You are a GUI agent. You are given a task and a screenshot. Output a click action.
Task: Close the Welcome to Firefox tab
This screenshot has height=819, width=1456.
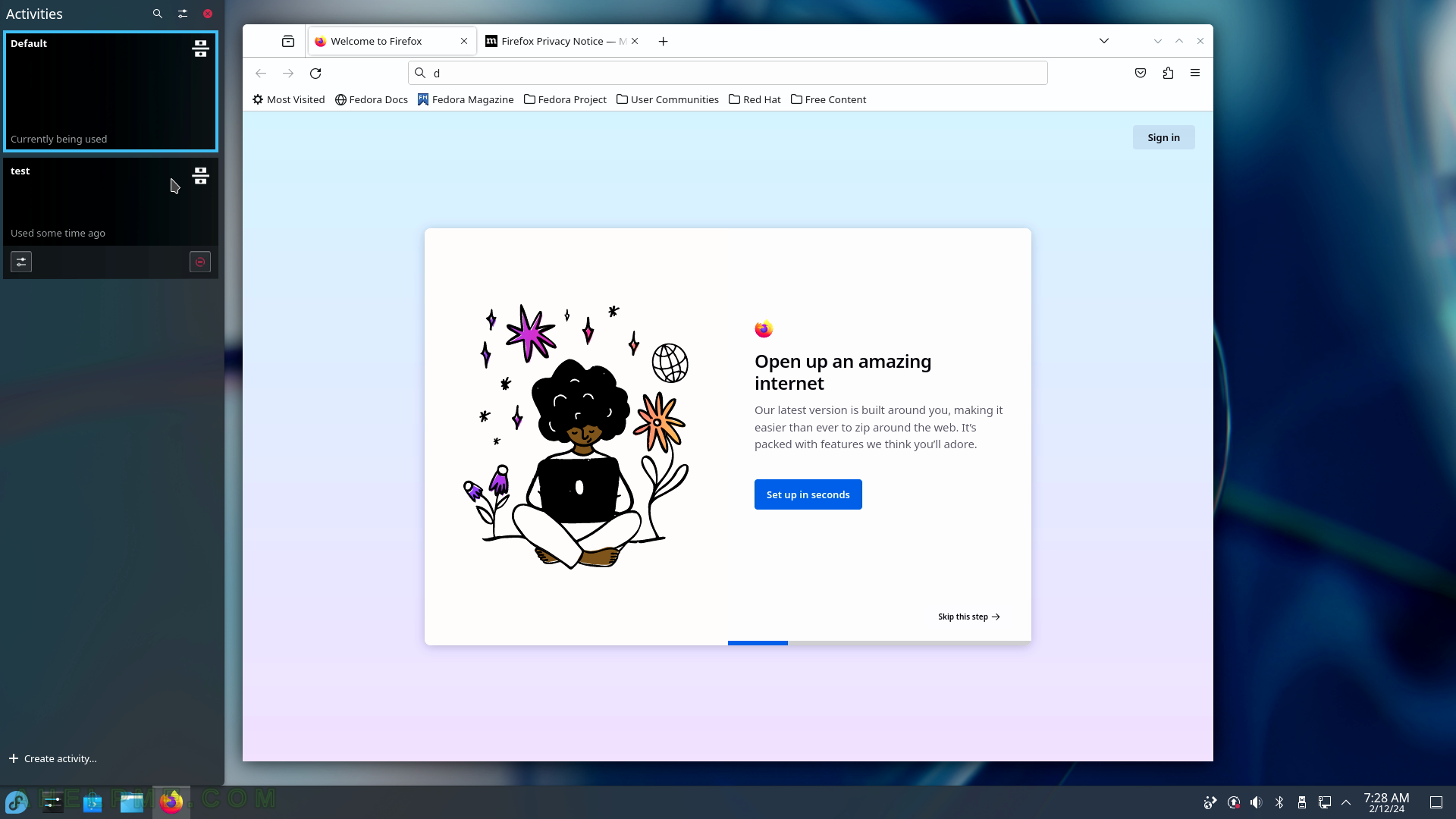click(x=464, y=41)
